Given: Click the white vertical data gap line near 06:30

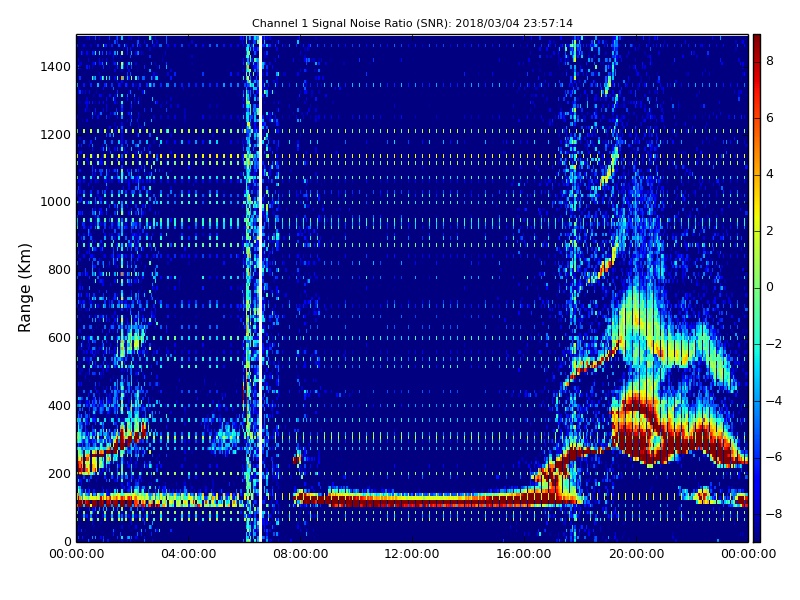Looking at the screenshot, I should click(x=260, y=288).
